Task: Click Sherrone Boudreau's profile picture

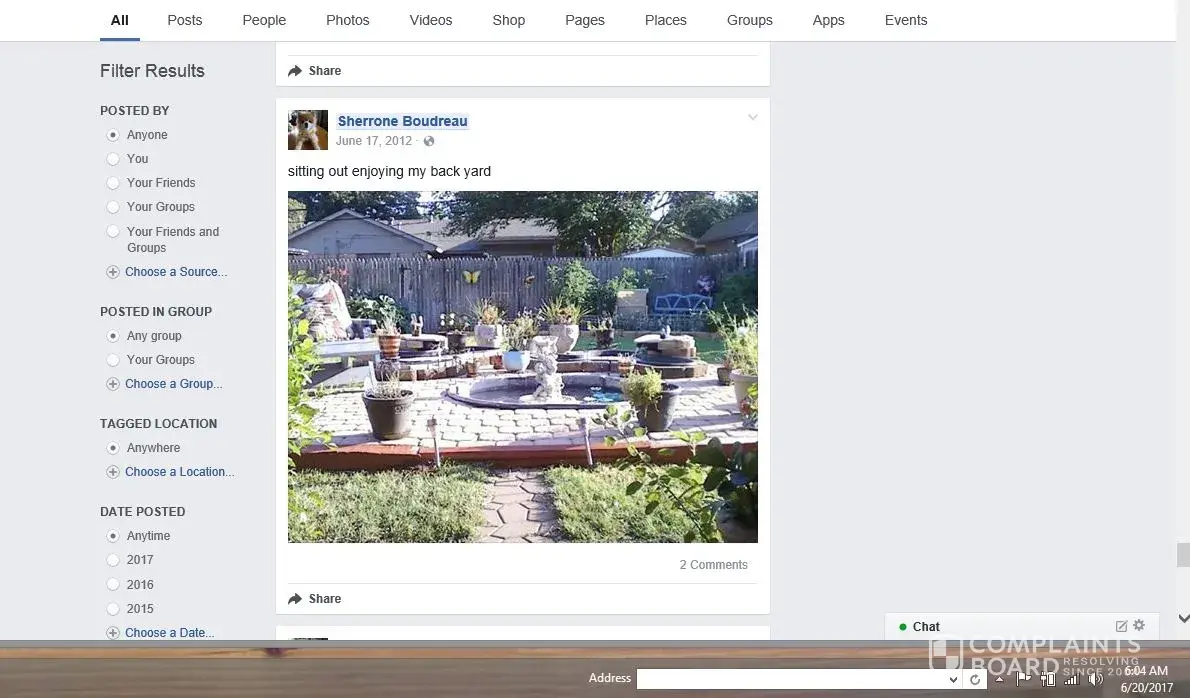Action: pos(308,130)
